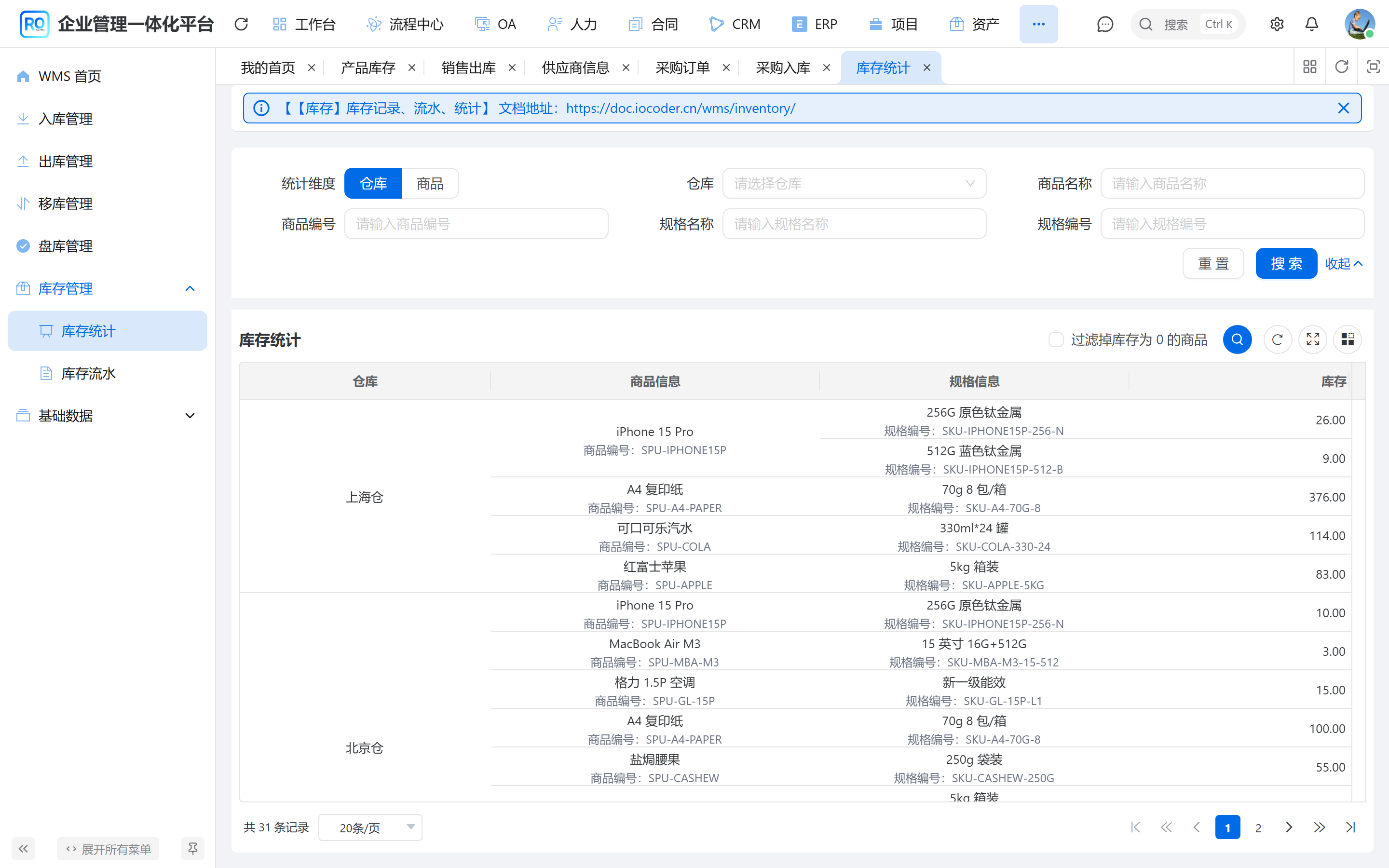The height and width of the screenshot is (868, 1389).
Task: Jump back pages with the double-left arrow
Action: pyautogui.click(x=1166, y=827)
